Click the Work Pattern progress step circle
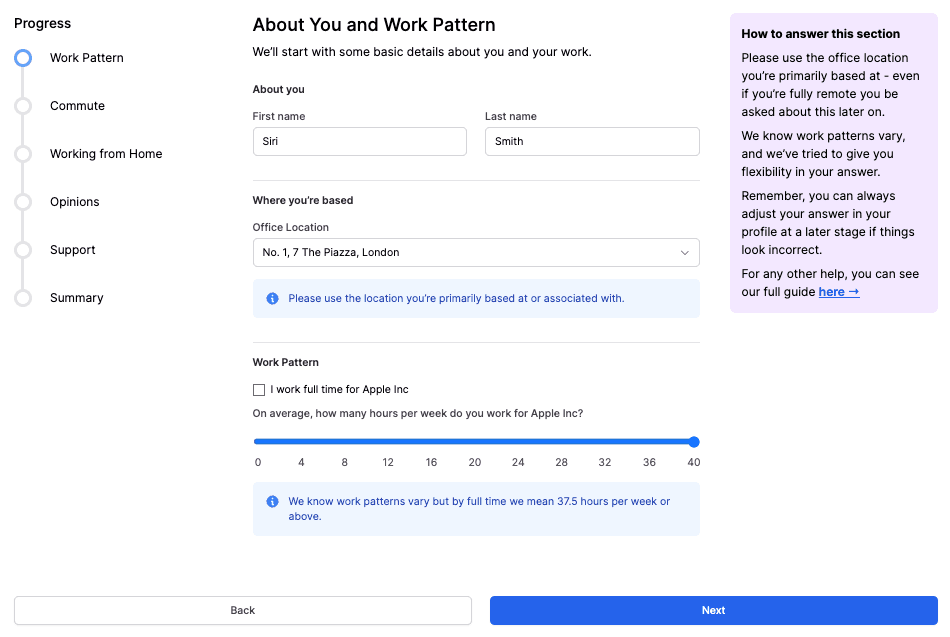The image size is (950, 637). pos(23,58)
